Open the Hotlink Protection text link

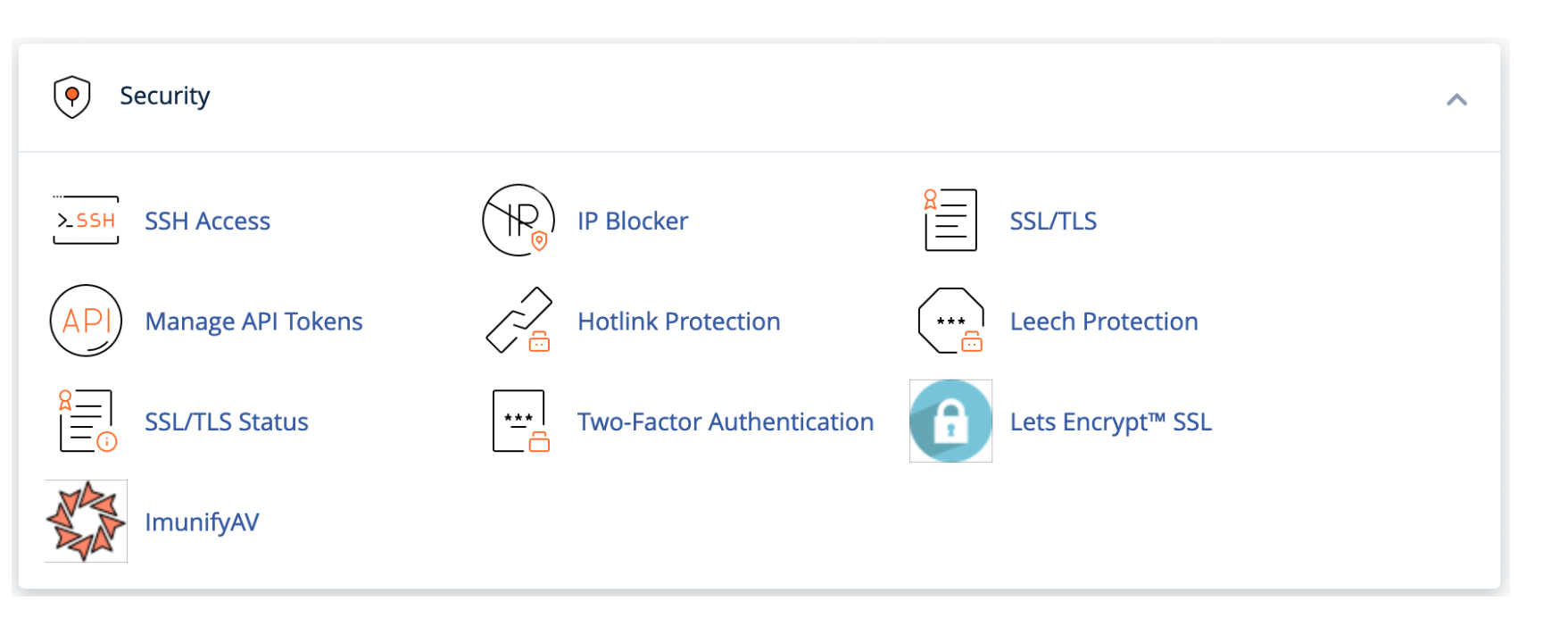(x=678, y=322)
